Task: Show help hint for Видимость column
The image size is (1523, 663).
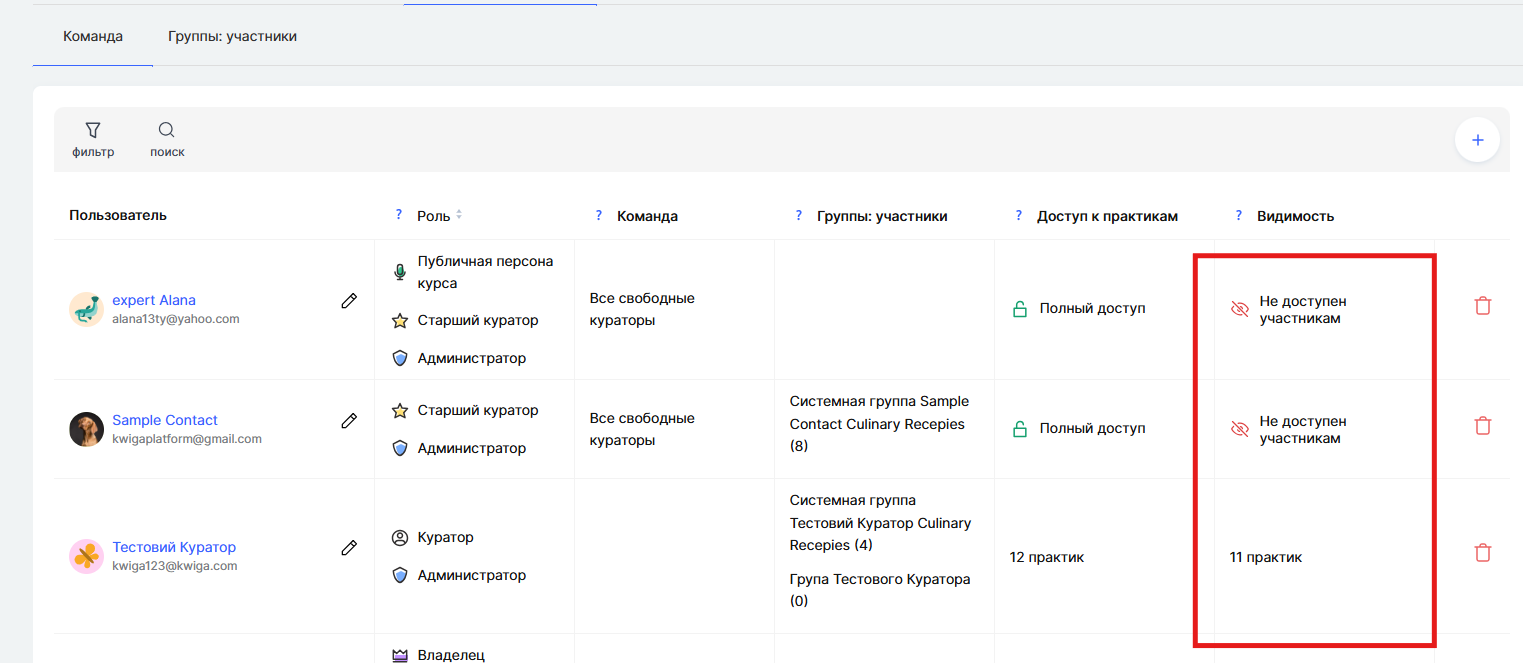Action: pos(1239,215)
